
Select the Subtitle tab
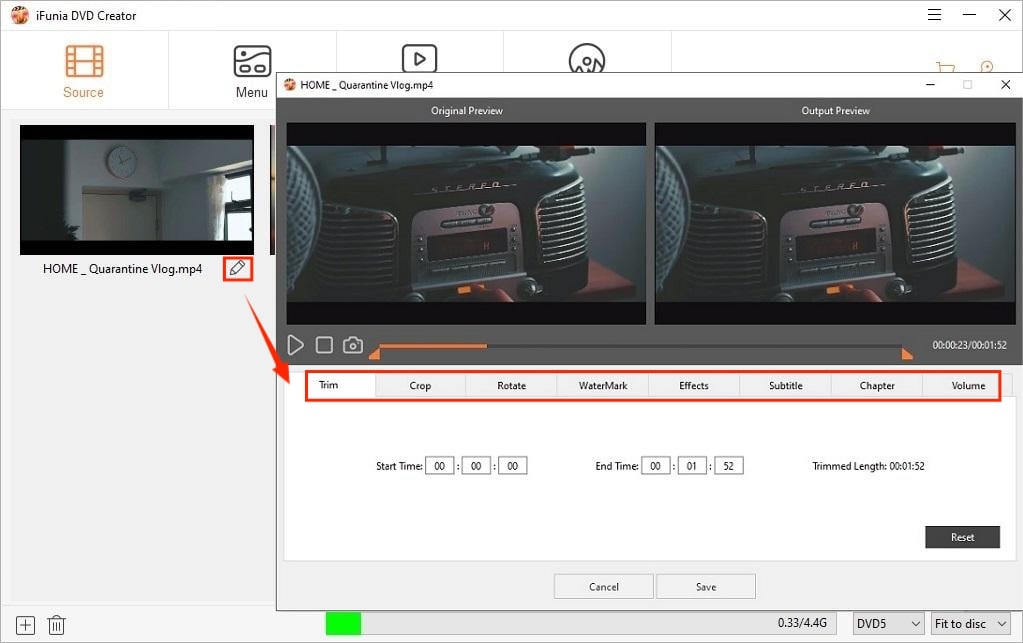point(785,386)
